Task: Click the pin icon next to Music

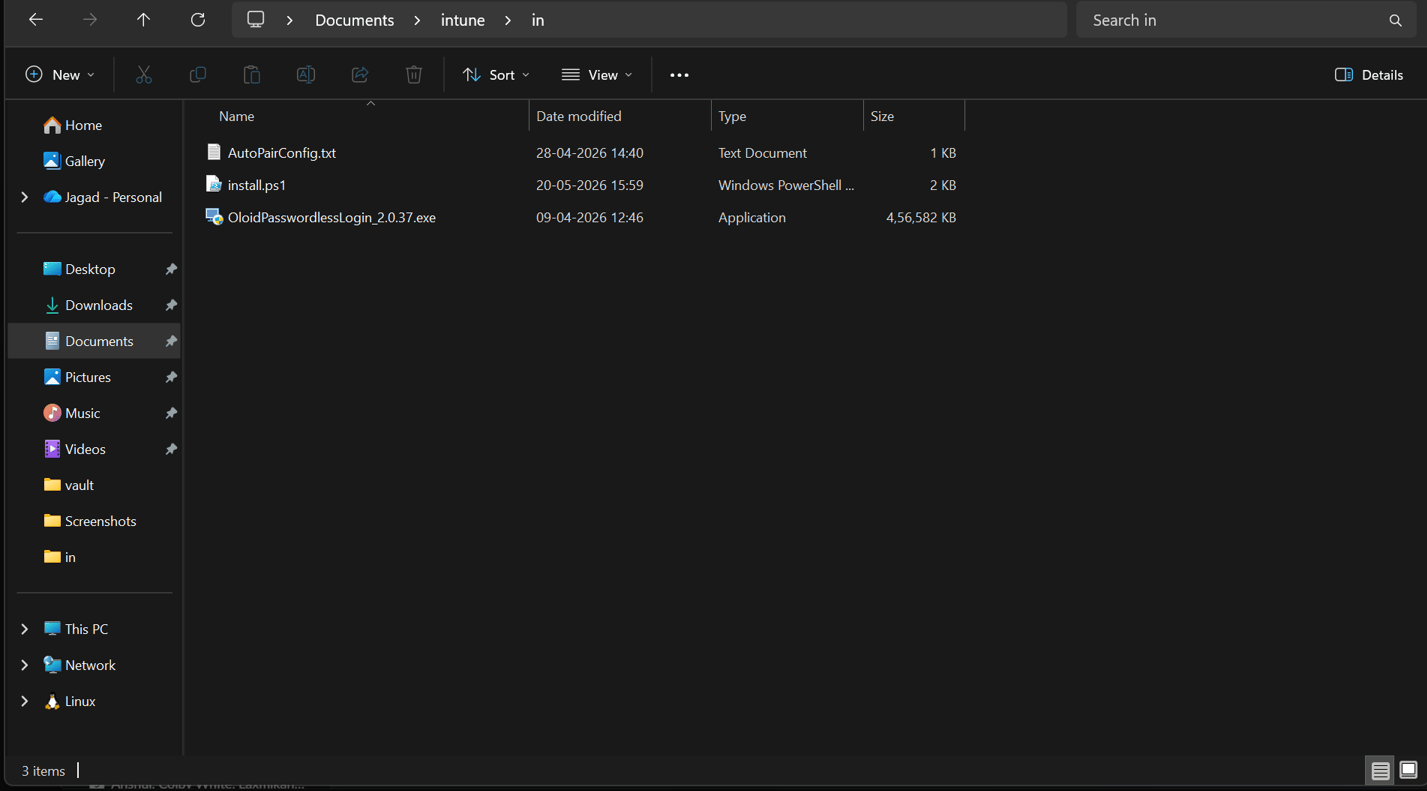Action: pos(171,413)
